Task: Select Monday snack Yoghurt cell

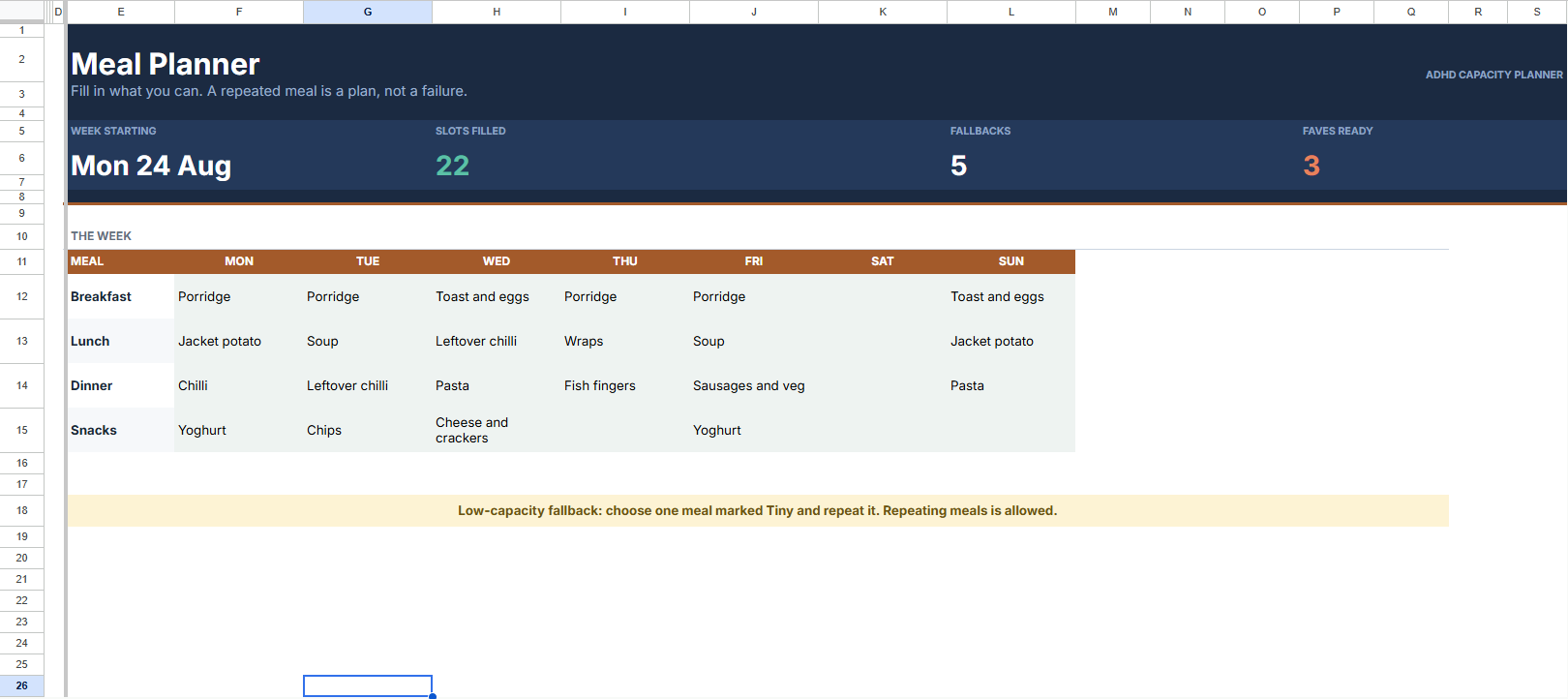Action: click(x=239, y=430)
